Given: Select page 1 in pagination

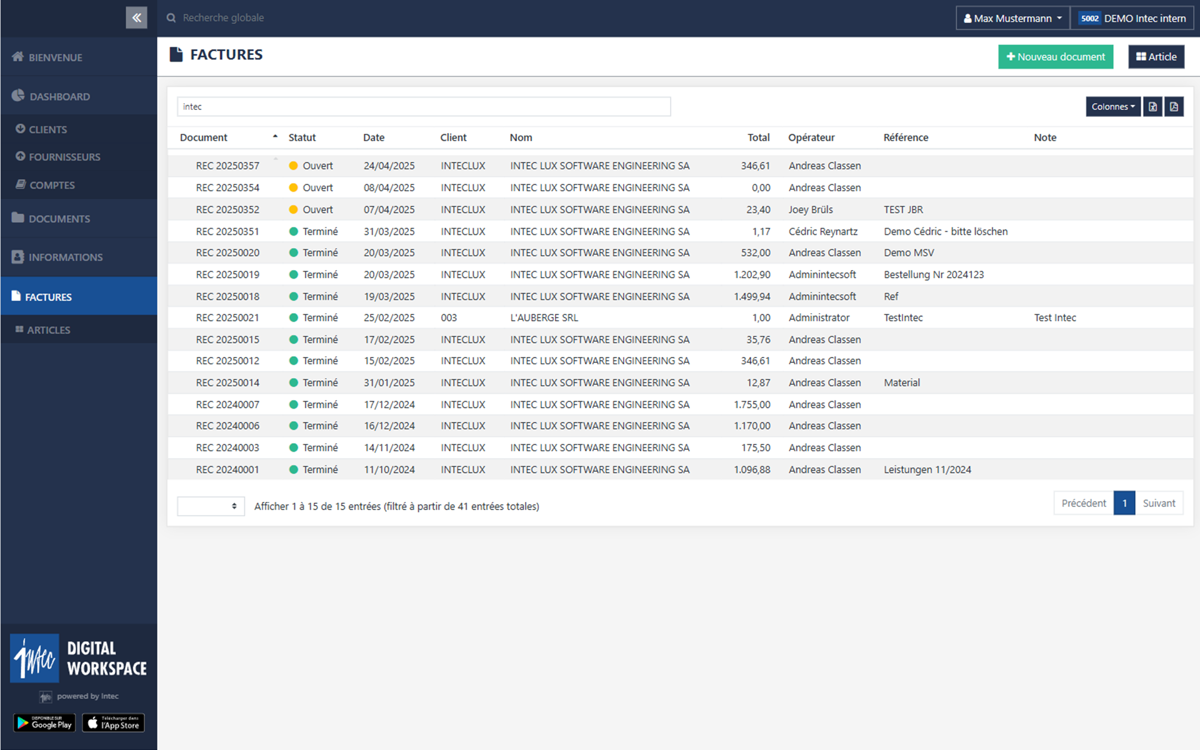Looking at the screenshot, I should pyautogui.click(x=1124, y=503).
